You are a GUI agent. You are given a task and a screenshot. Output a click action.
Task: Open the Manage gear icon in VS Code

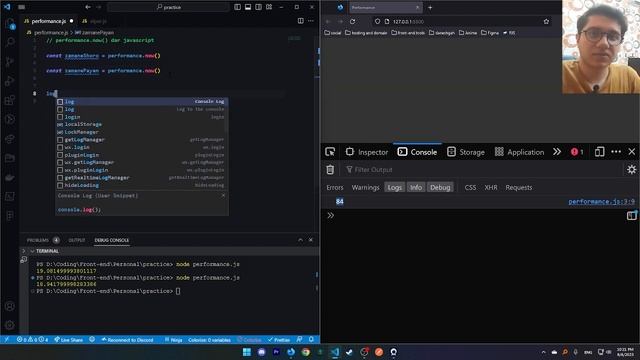[x=10, y=325]
